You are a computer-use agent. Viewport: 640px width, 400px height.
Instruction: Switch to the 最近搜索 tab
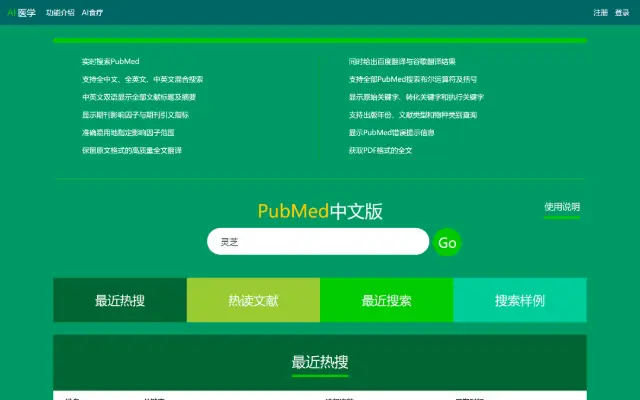[x=387, y=300]
